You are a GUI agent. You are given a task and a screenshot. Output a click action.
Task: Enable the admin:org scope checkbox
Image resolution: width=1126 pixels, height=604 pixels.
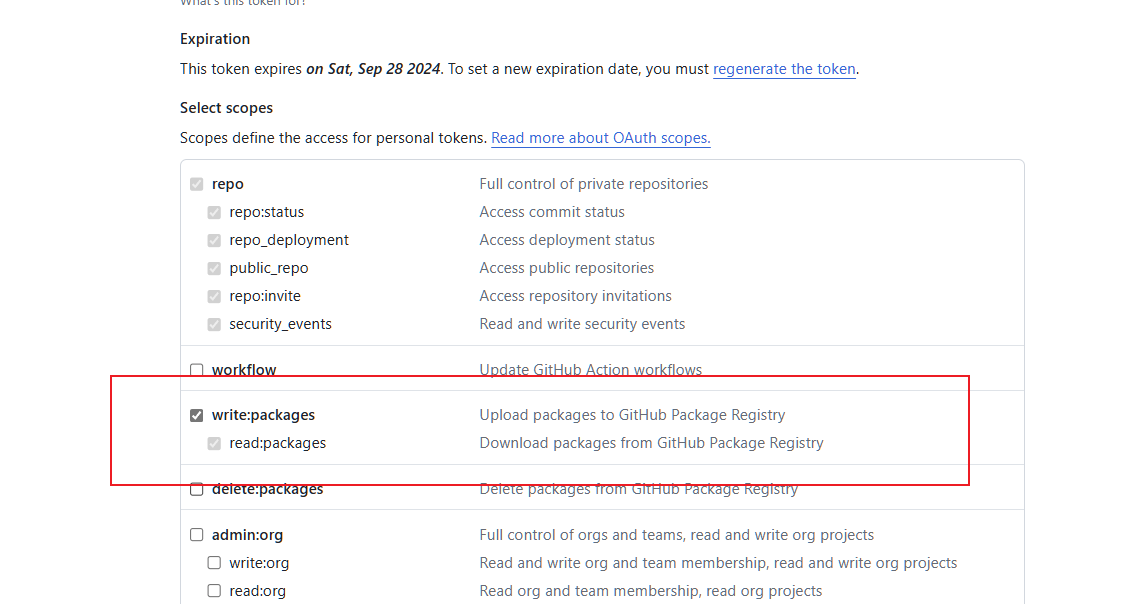pos(197,535)
